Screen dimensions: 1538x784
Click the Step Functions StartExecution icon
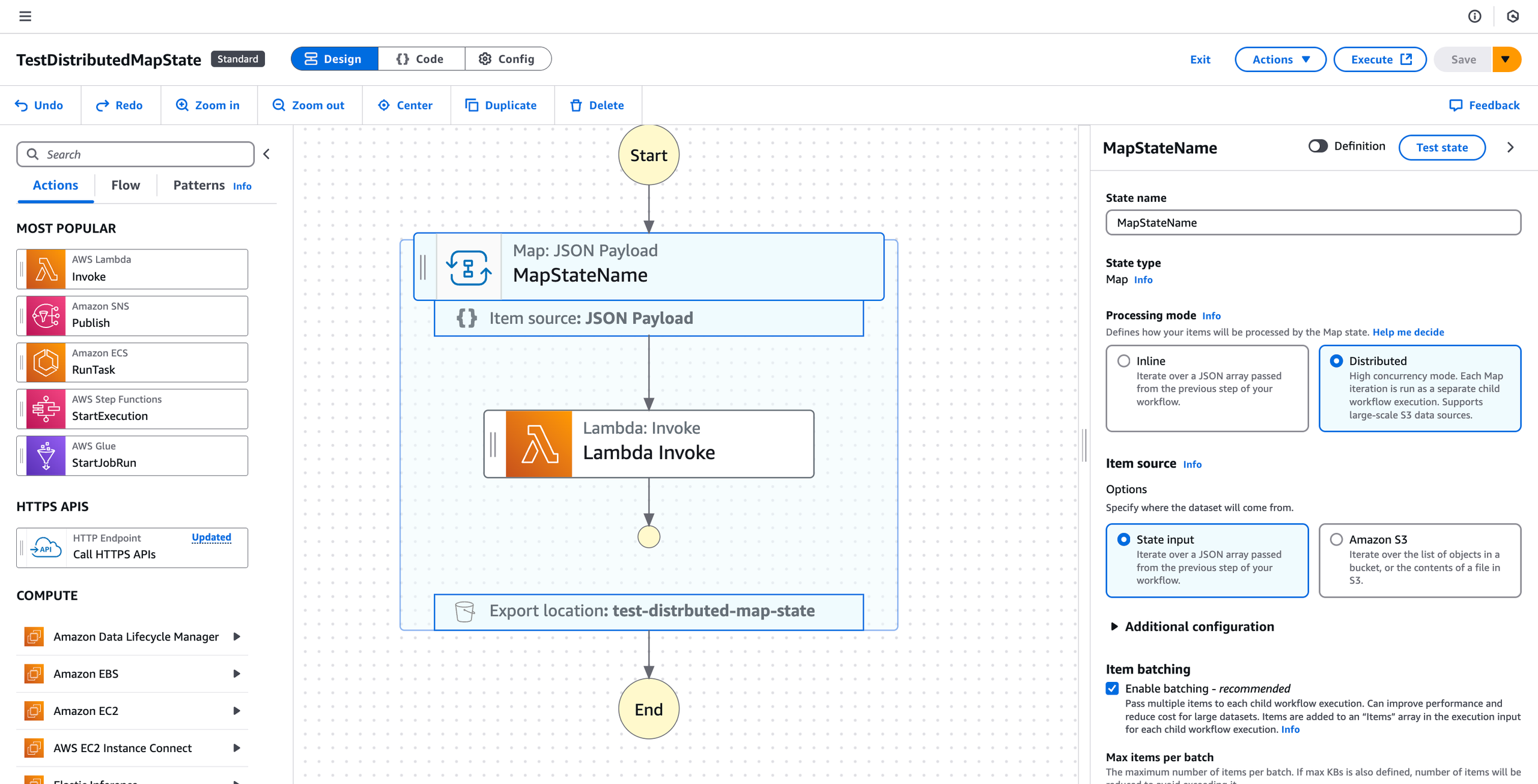point(46,409)
